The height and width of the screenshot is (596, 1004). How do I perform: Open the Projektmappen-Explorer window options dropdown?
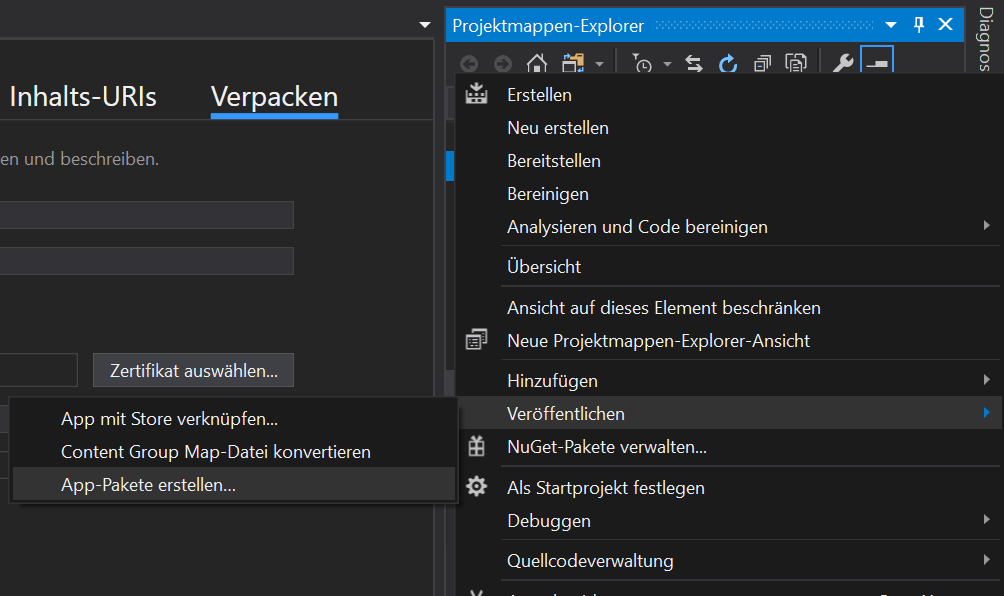coord(891,25)
